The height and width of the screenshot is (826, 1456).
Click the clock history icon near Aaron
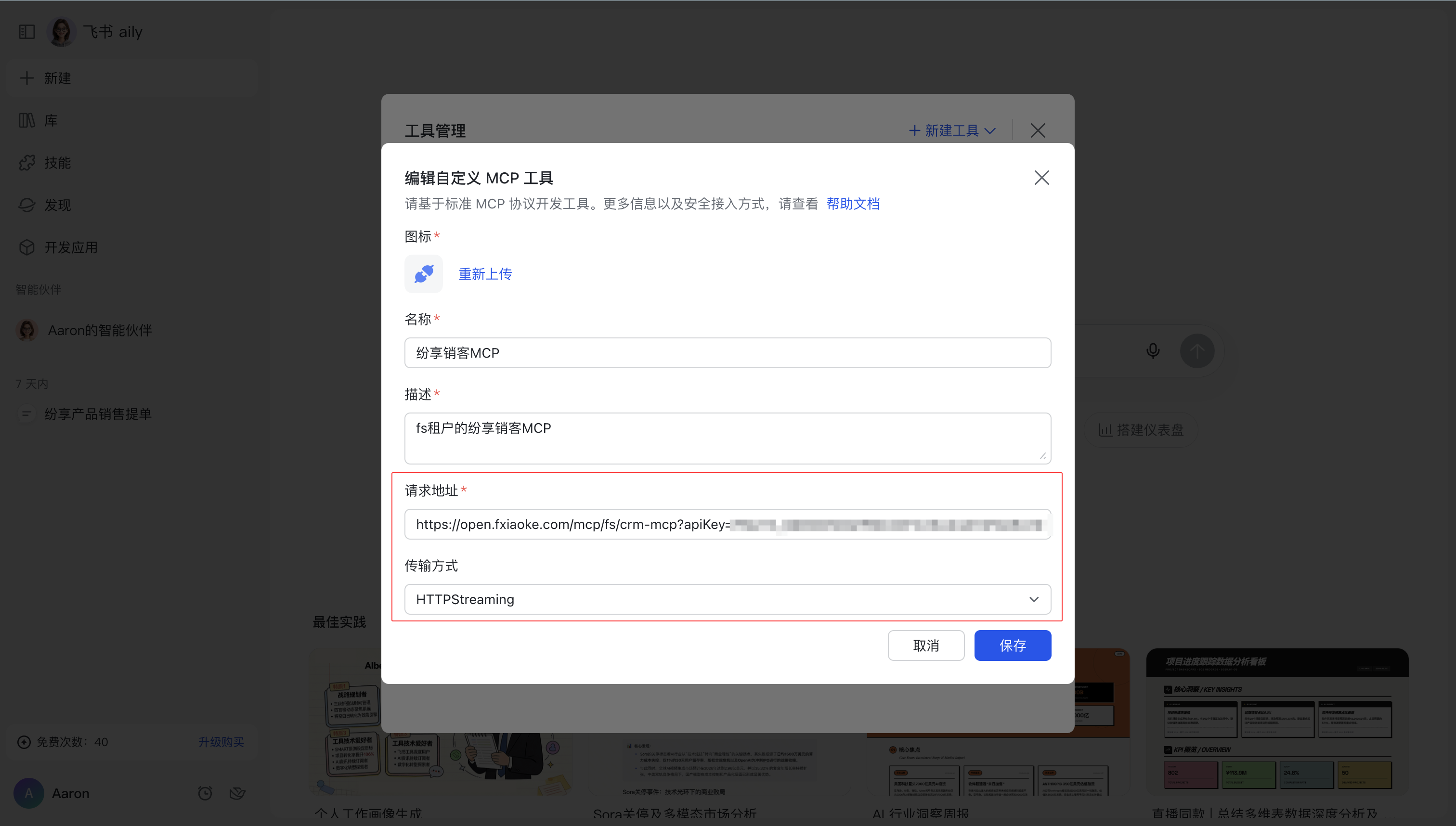(205, 793)
